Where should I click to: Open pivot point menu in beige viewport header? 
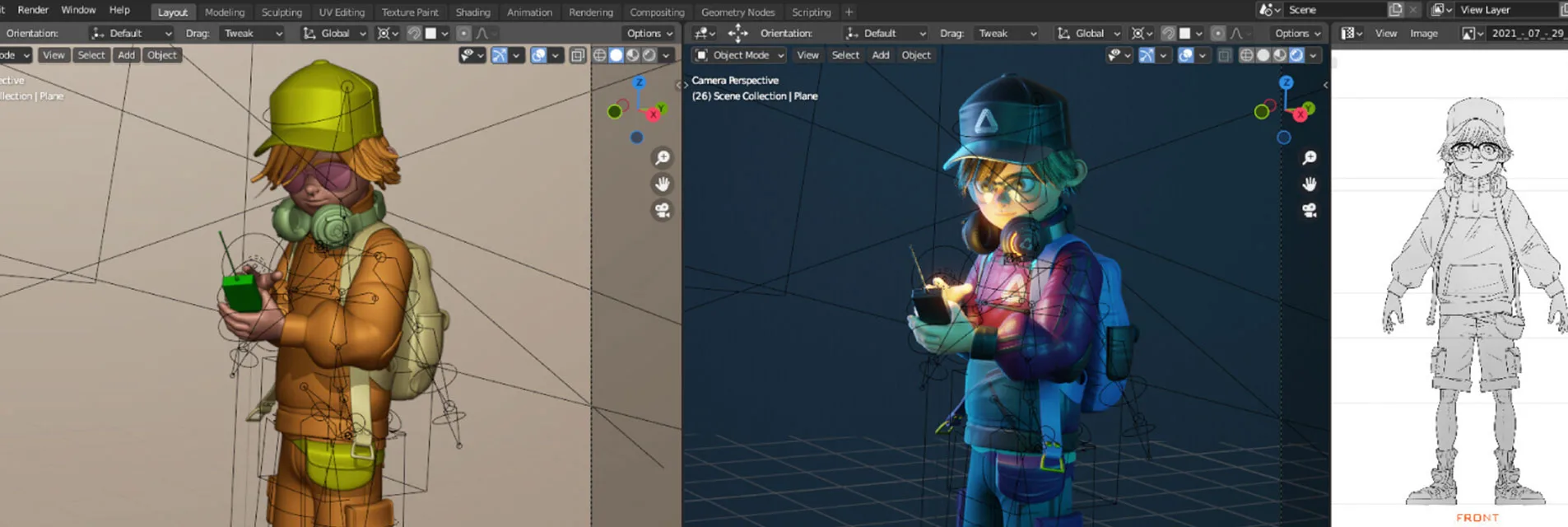tap(387, 33)
